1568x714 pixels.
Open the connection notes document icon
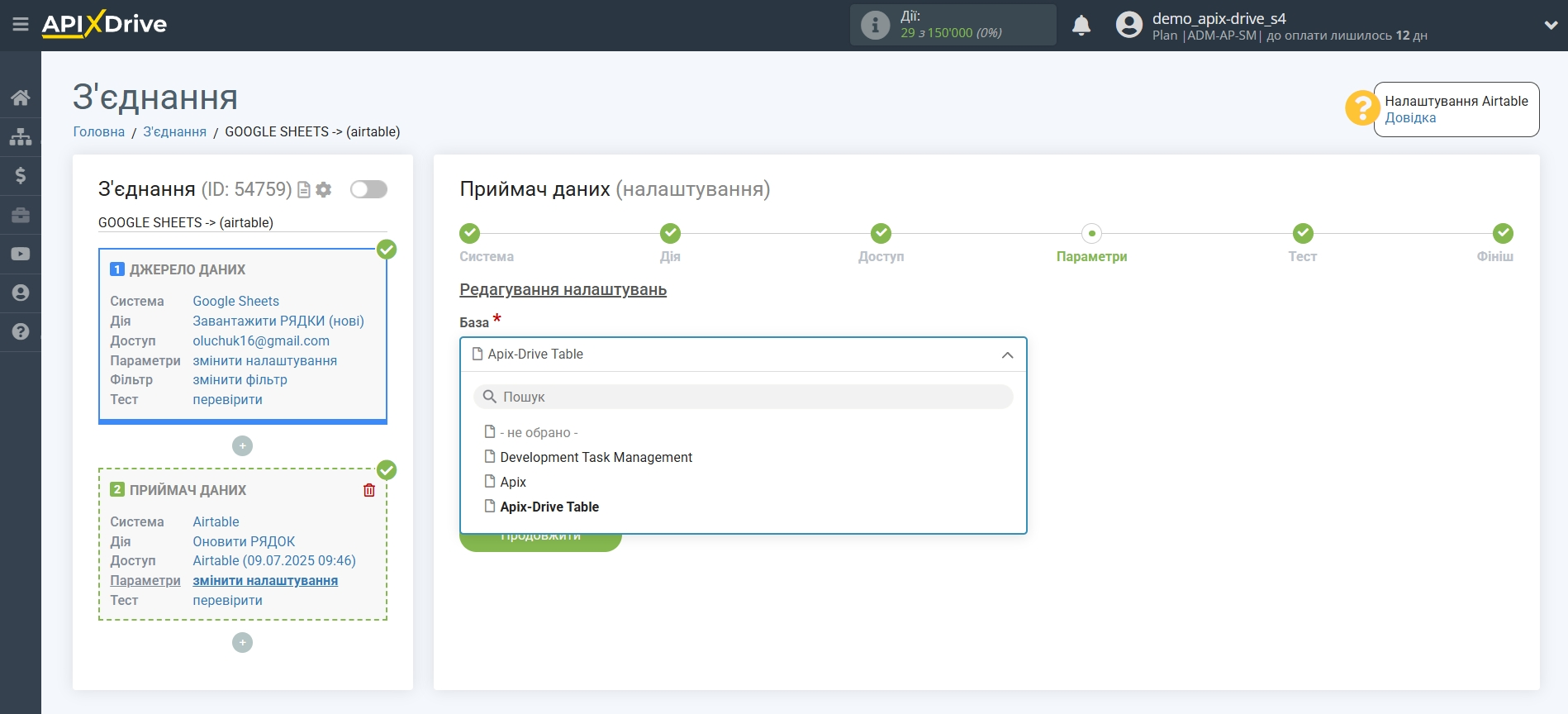304,190
